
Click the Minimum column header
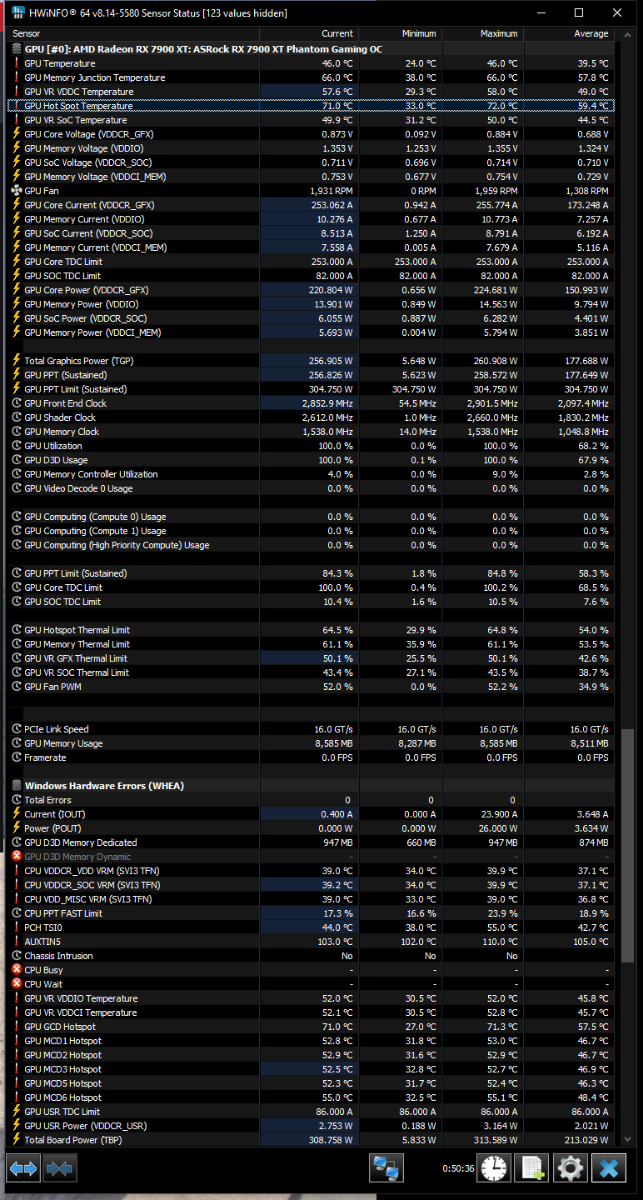(x=399, y=33)
